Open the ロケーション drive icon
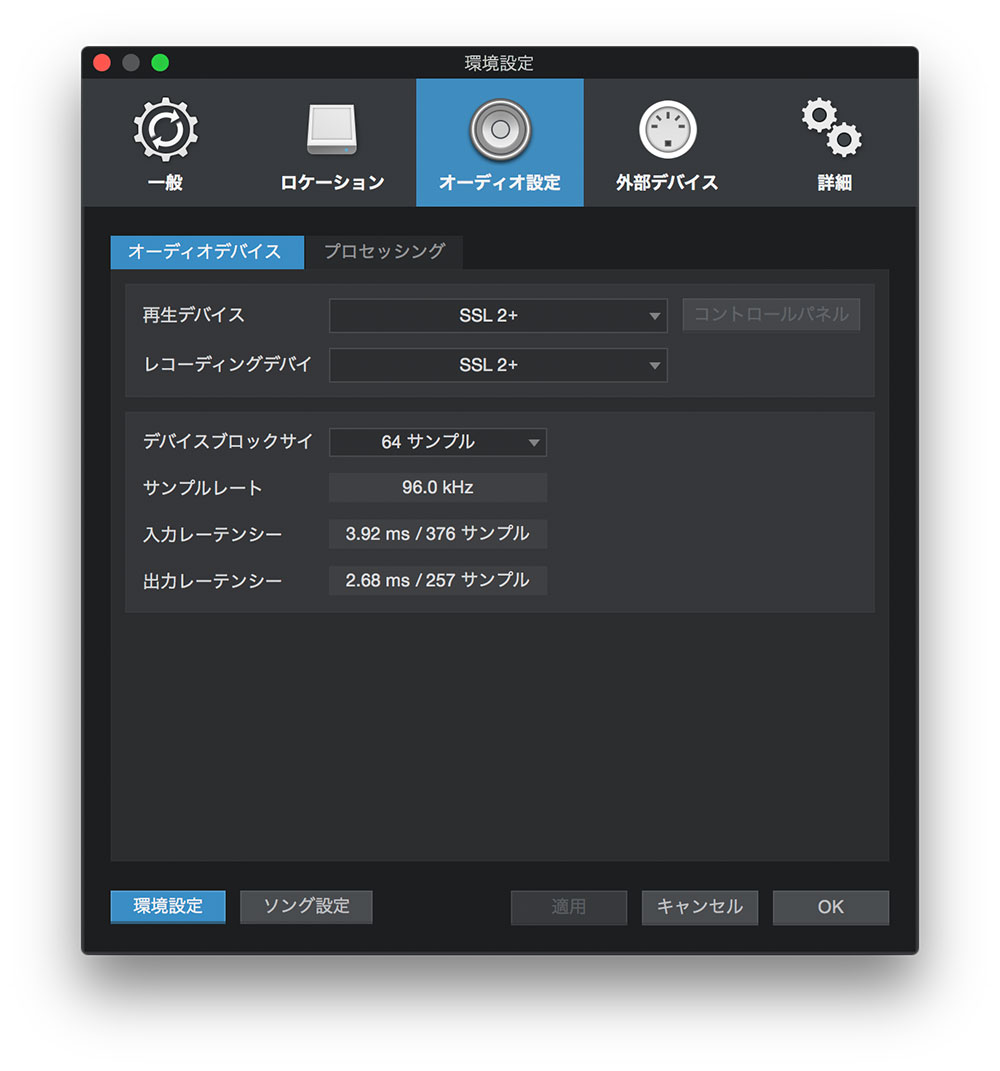1000x1071 pixels. click(x=332, y=129)
